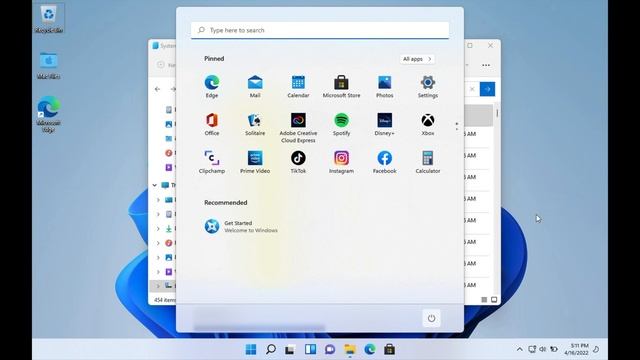
Task: Clear File Explorer's search box
Action: (472, 89)
